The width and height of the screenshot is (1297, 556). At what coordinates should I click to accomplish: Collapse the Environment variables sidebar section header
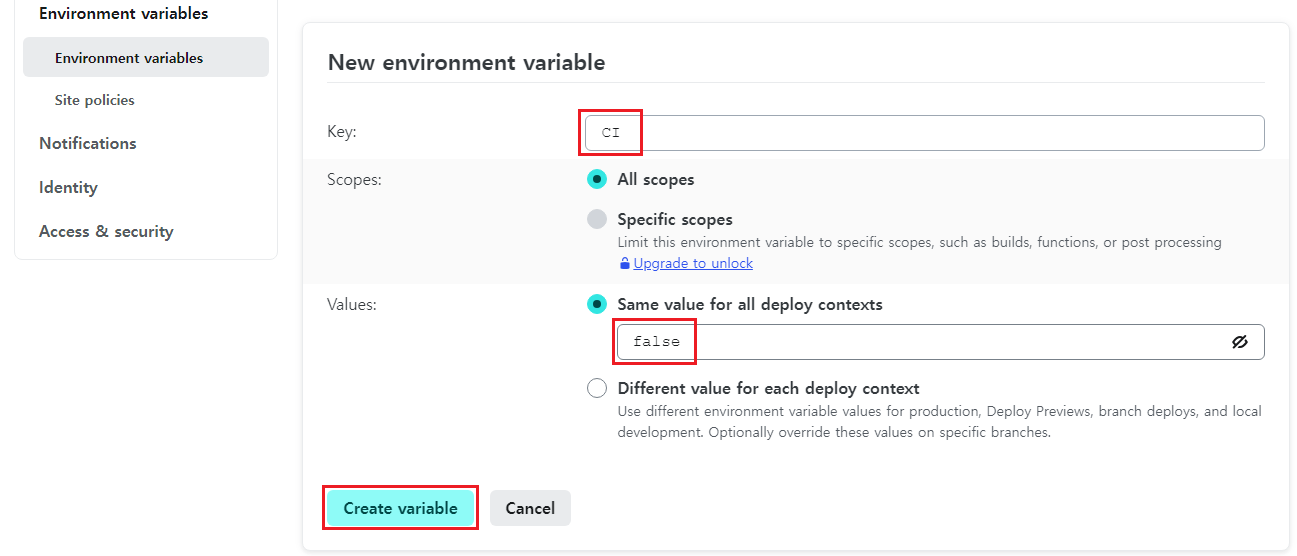click(124, 14)
